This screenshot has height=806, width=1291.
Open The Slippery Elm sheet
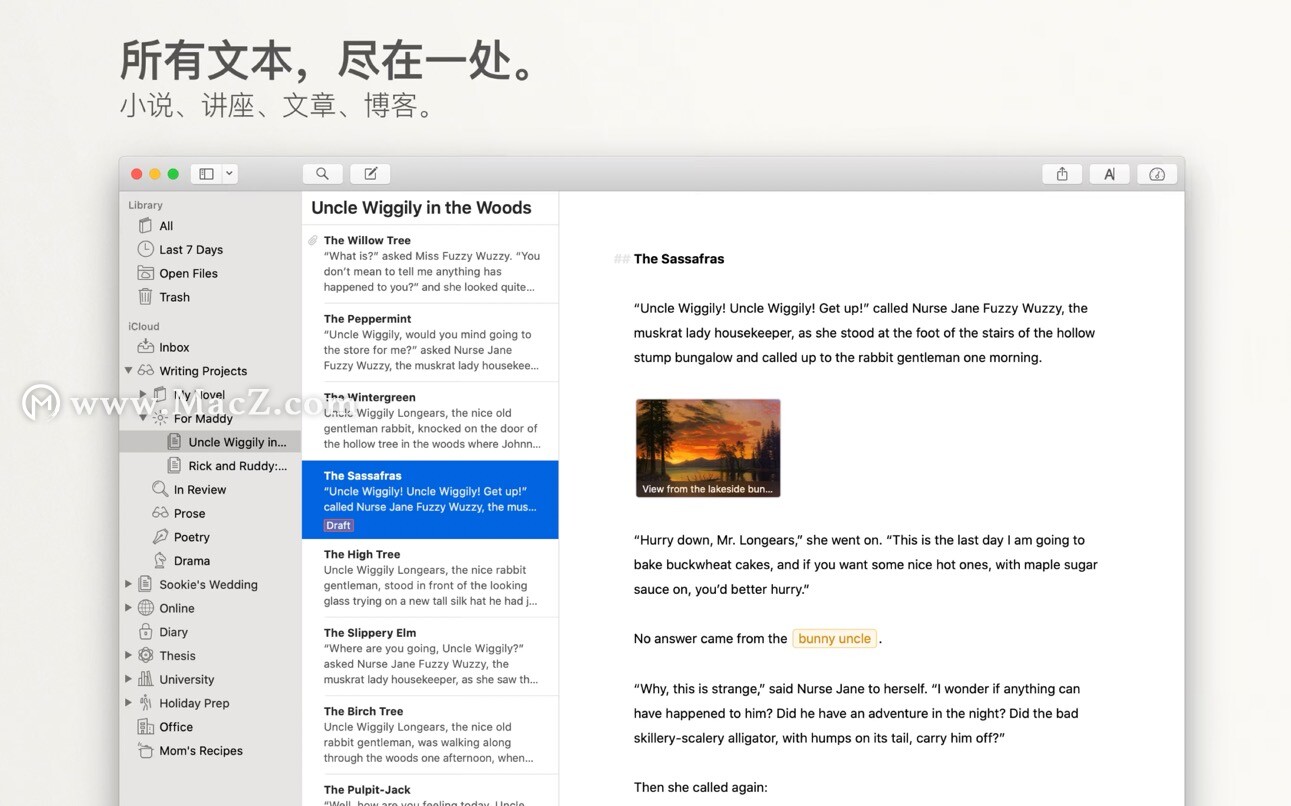[x=430, y=656]
